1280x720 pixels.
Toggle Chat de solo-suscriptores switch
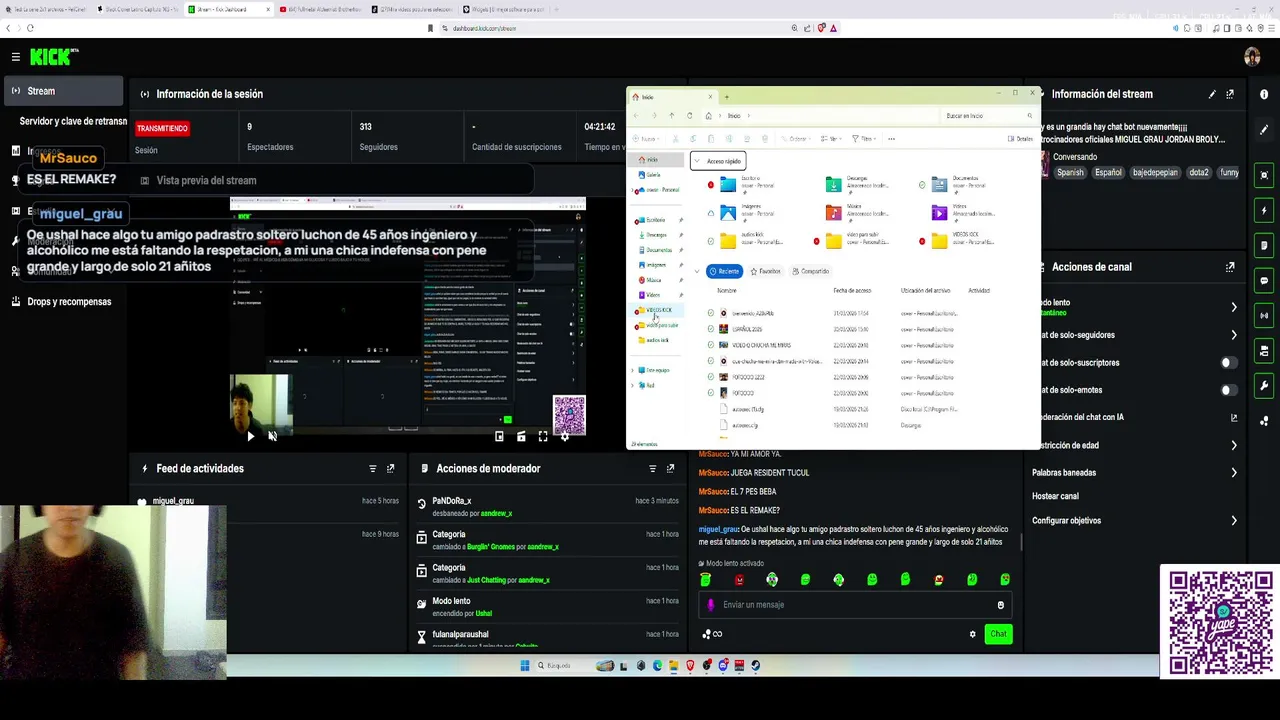1228,363
